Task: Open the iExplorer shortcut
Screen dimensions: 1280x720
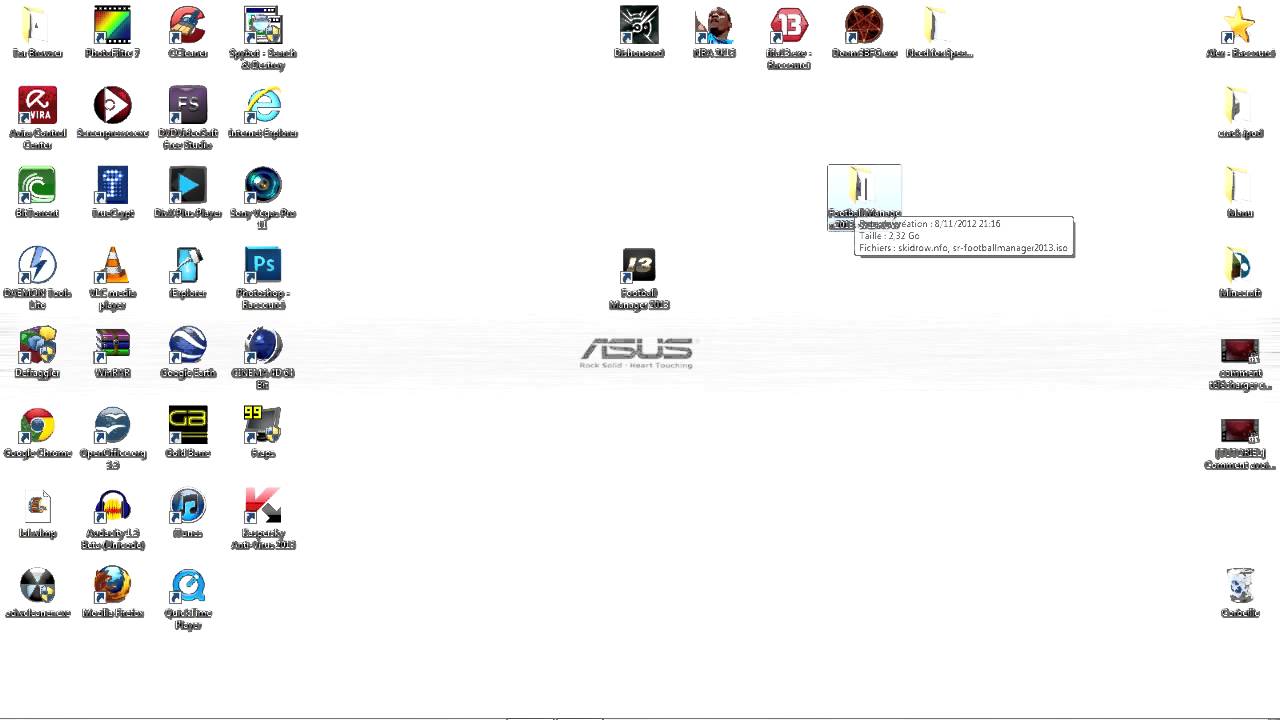Action: 188,265
